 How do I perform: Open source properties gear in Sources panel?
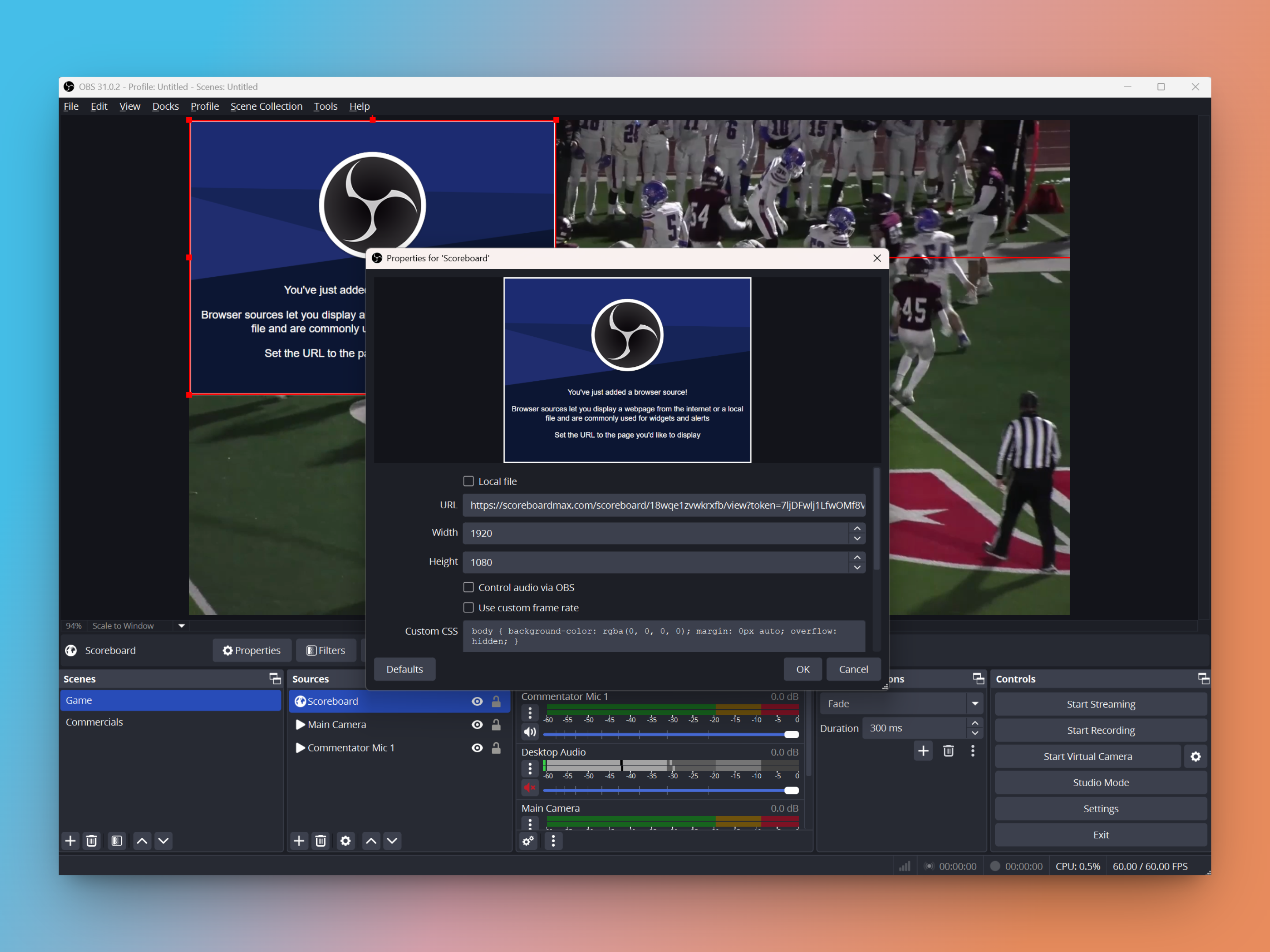click(346, 840)
